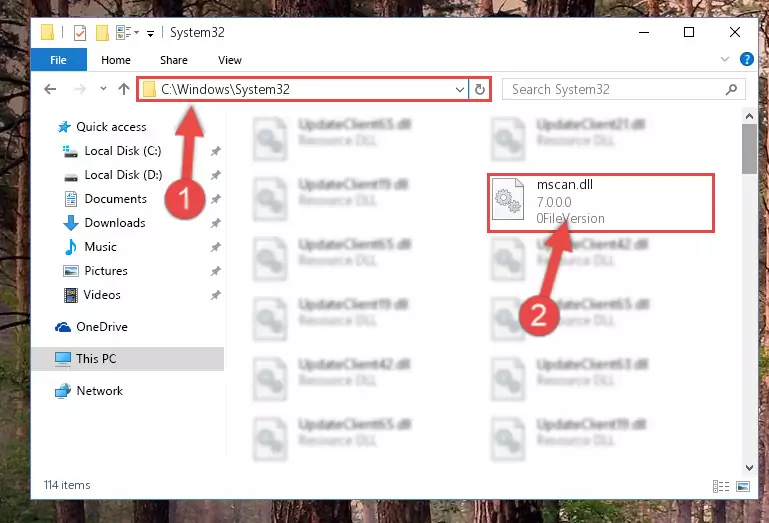Click the Forward navigation arrow
The height and width of the screenshot is (523, 769).
click(x=79, y=89)
